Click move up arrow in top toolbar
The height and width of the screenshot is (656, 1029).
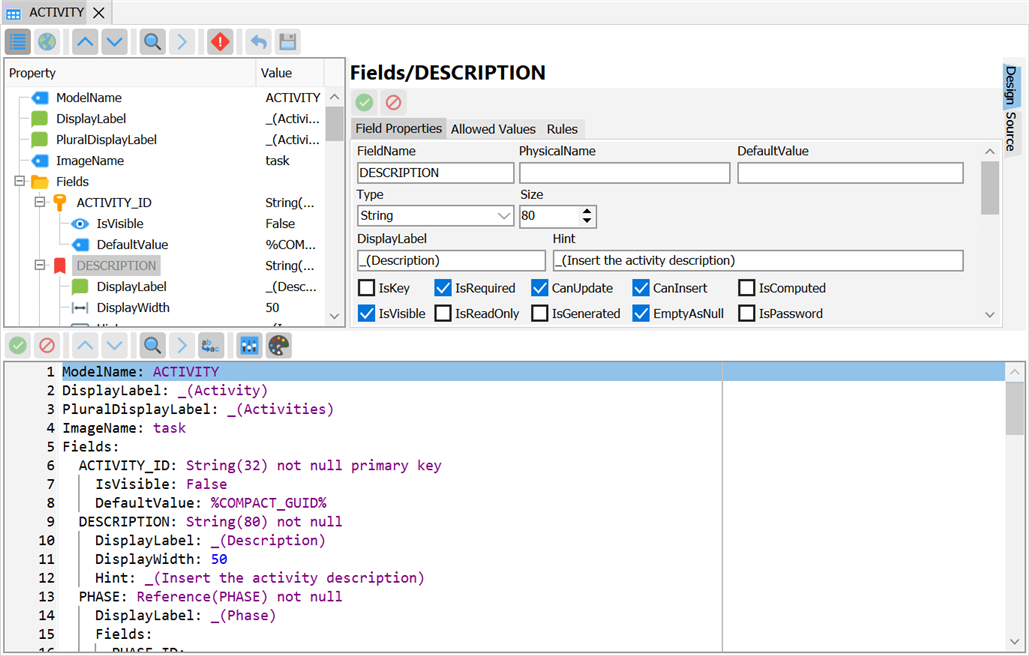[x=85, y=42]
